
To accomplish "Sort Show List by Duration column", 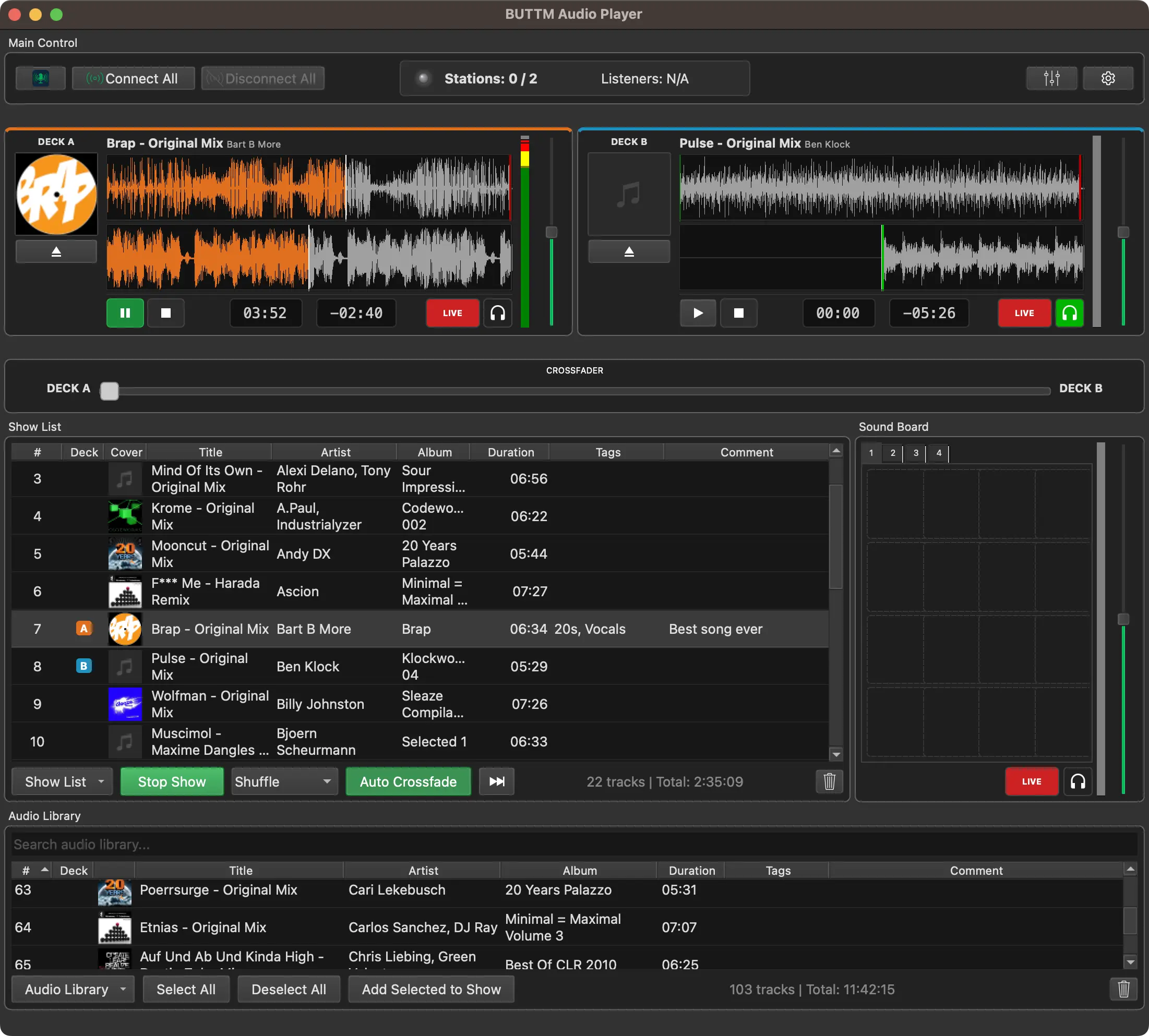I will (x=510, y=452).
